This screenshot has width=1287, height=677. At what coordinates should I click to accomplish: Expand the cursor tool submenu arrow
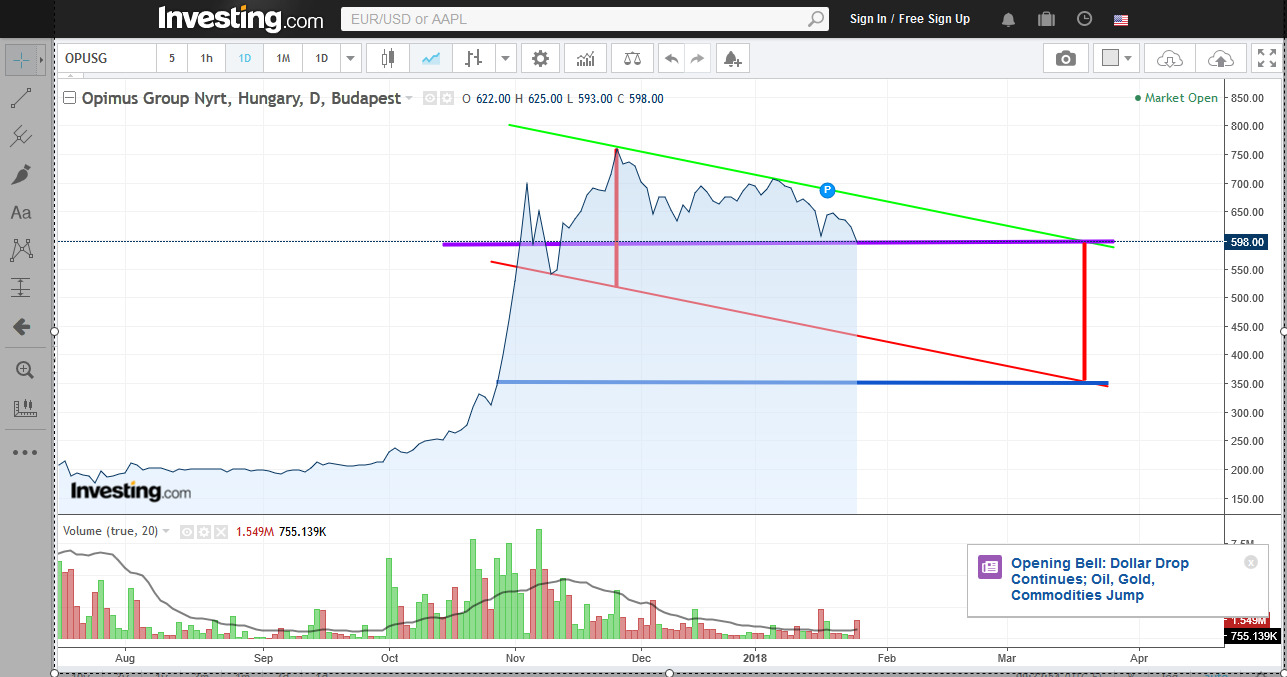click(x=41, y=59)
